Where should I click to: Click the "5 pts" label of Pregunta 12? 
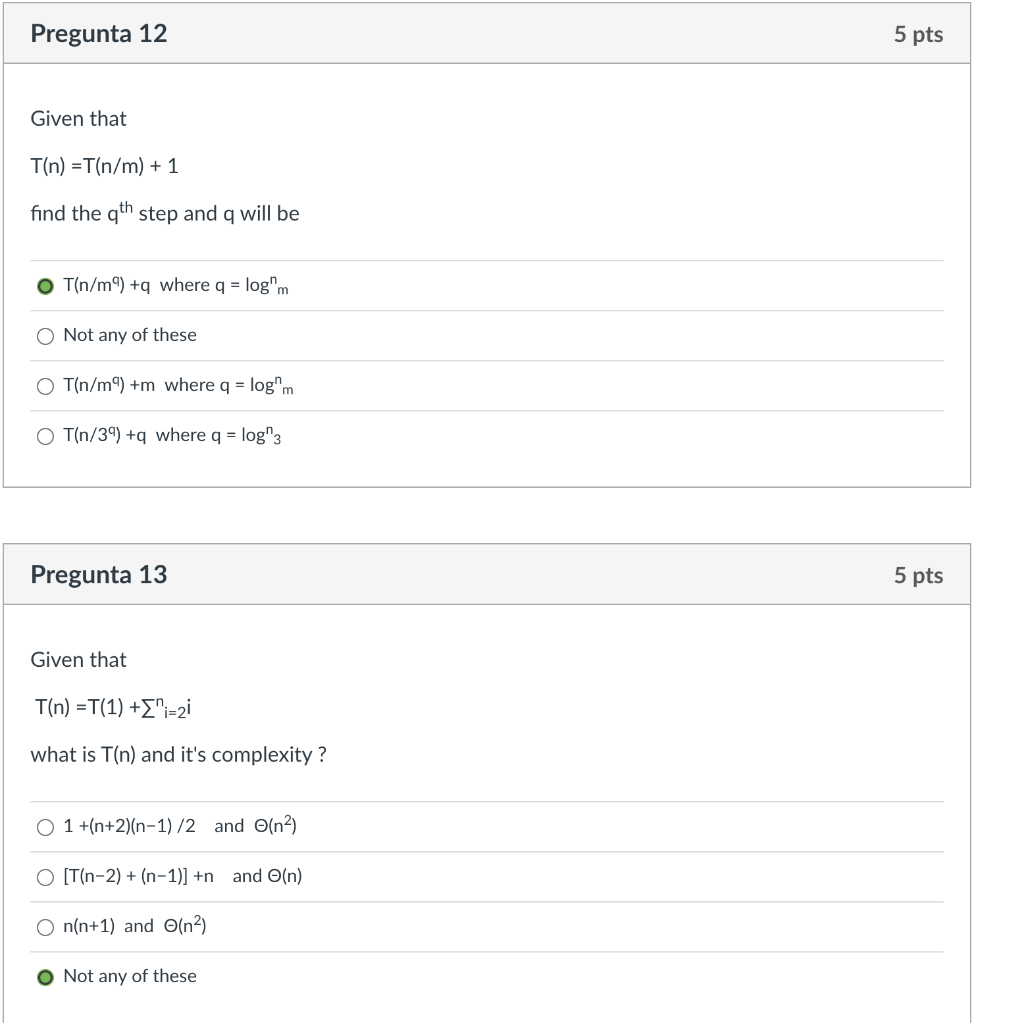(x=918, y=35)
